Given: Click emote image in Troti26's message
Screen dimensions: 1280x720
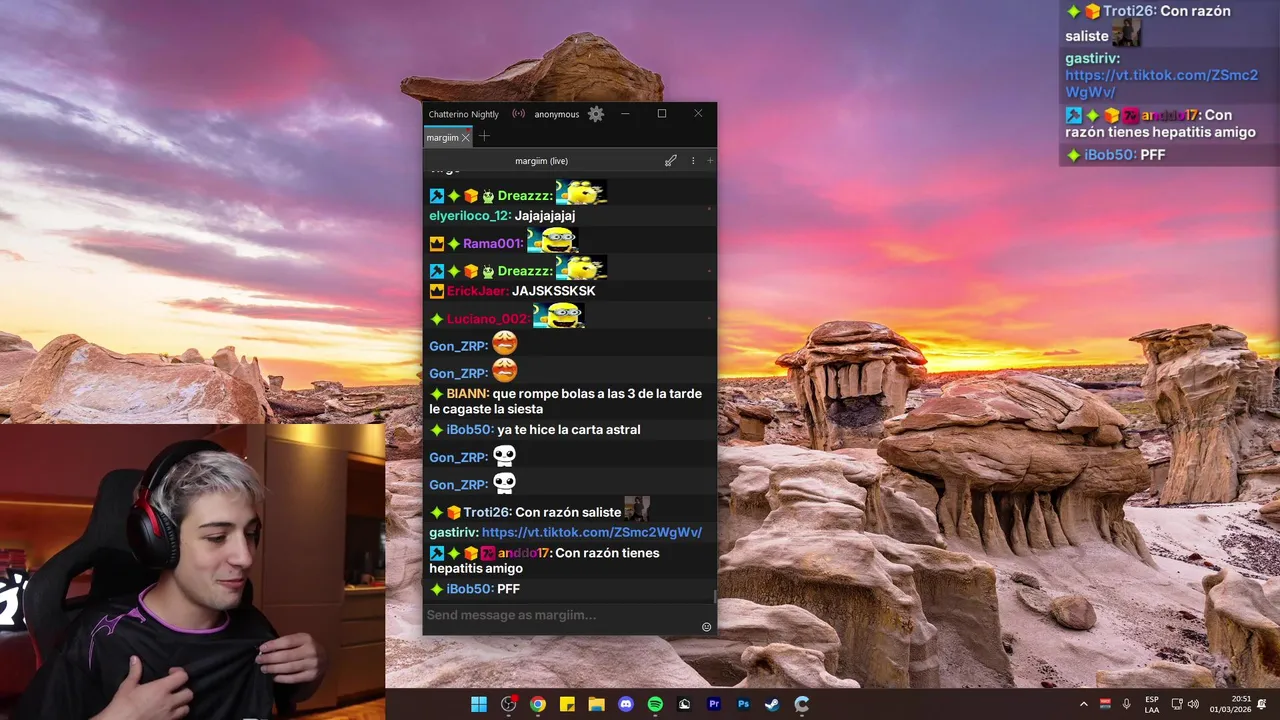Looking at the screenshot, I should click(x=637, y=509).
